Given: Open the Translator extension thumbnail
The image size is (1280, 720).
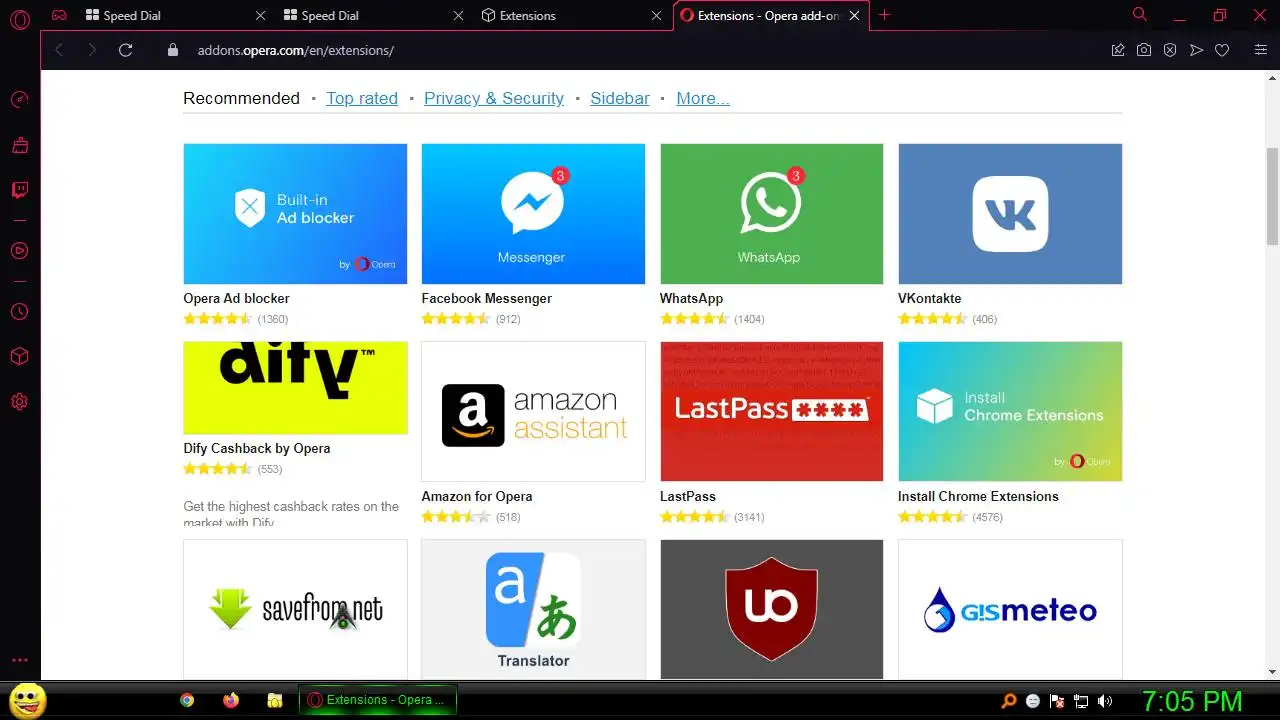Looking at the screenshot, I should [x=533, y=609].
